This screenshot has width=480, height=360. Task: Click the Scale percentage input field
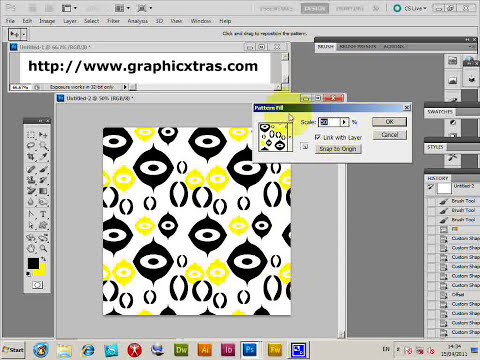tap(329, 122)
